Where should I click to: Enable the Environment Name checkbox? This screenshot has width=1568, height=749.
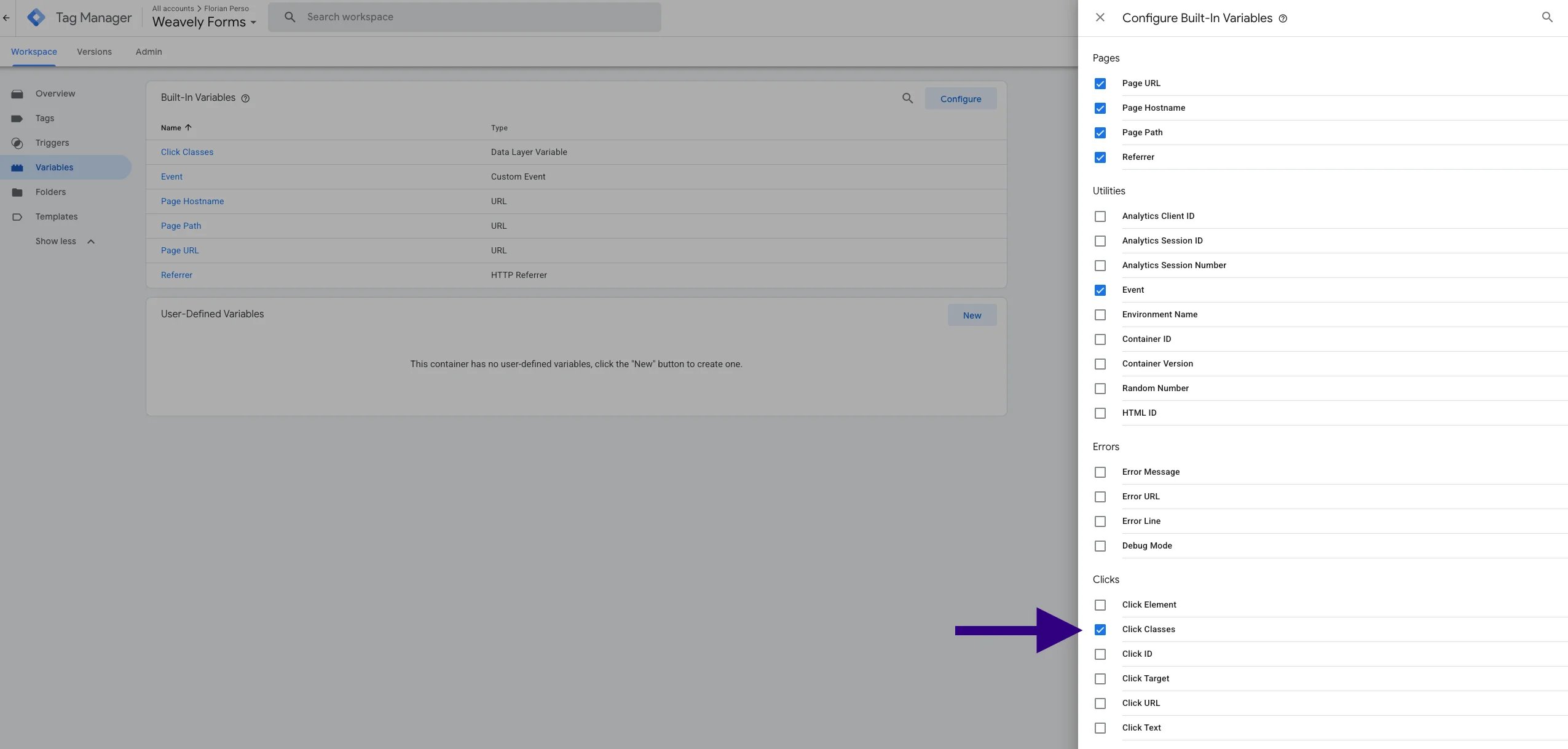click(x=1100, y=315)
